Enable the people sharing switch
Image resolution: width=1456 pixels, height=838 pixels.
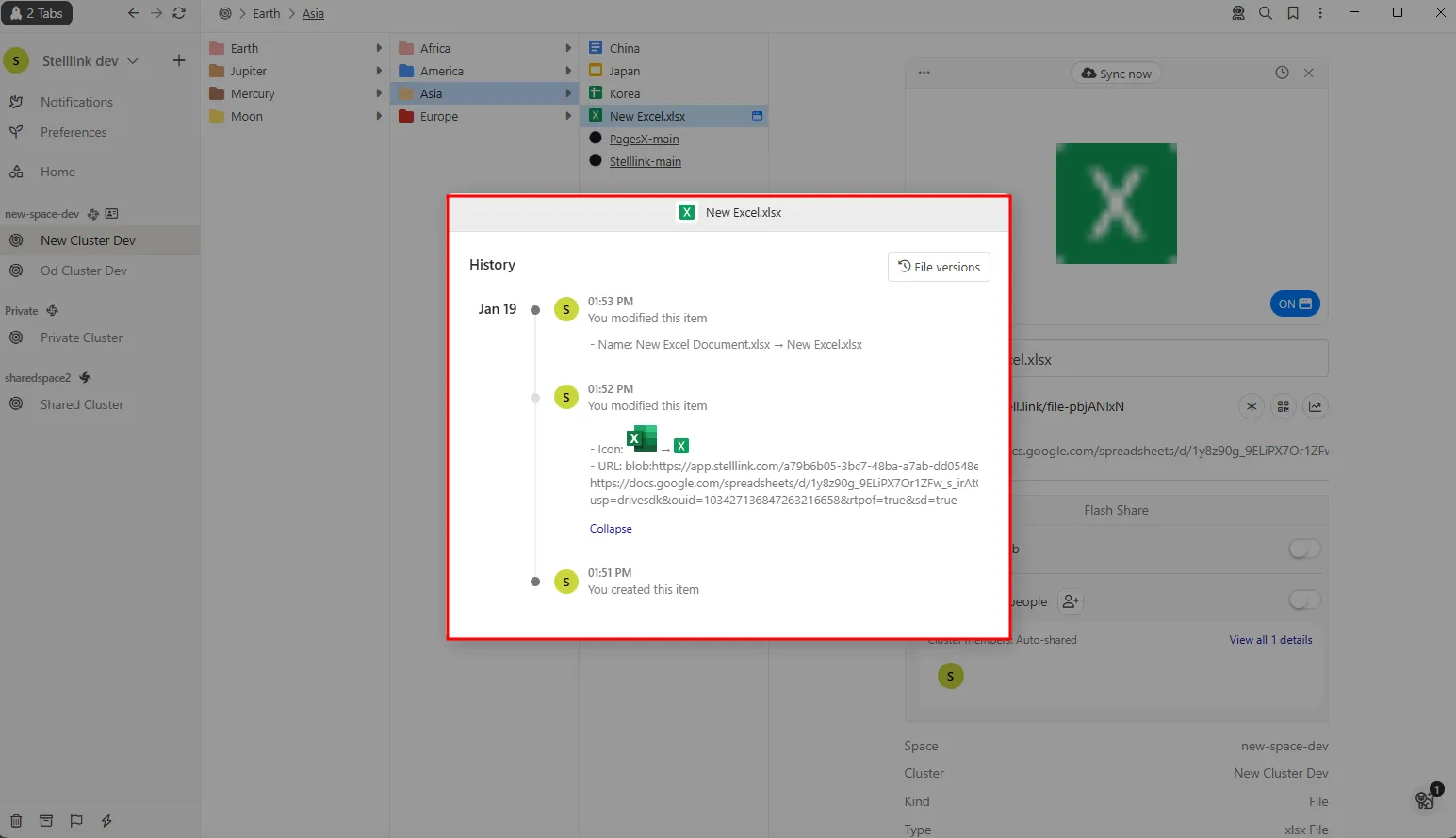pos(1304,600)
